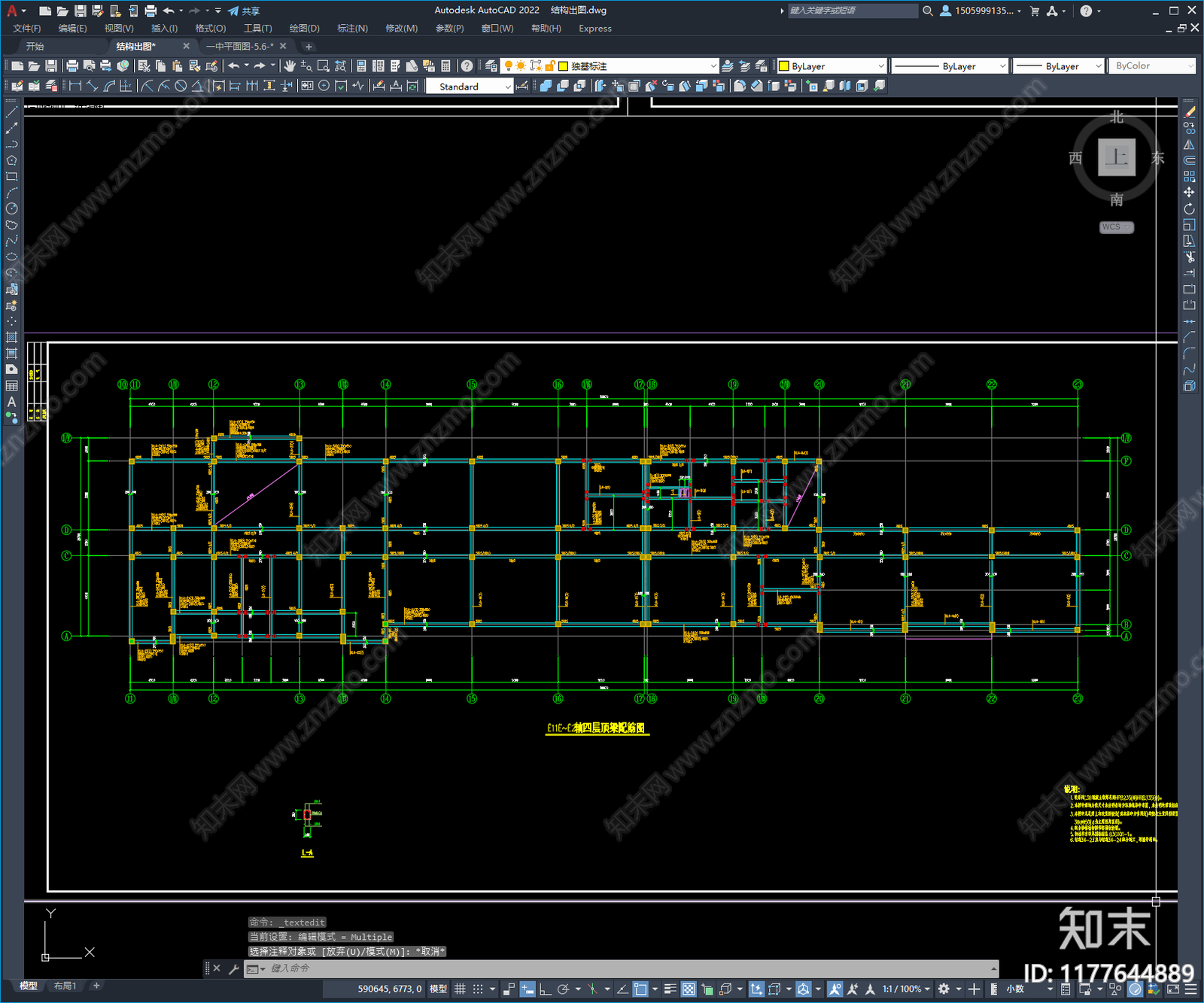Switch to the 一中平面图-5.6- drawing tab
This screenshot has width=1204, height=1003.
click(x=240, y=47)
